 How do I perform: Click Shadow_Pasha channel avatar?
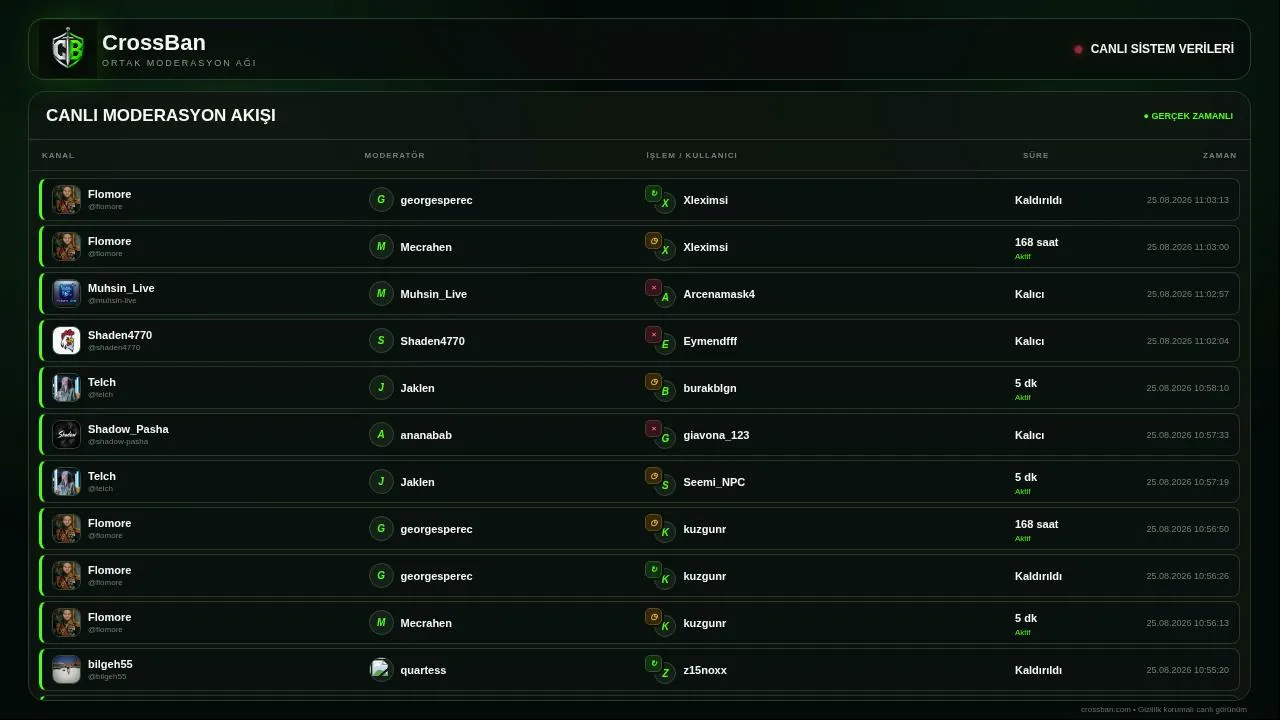66,434
